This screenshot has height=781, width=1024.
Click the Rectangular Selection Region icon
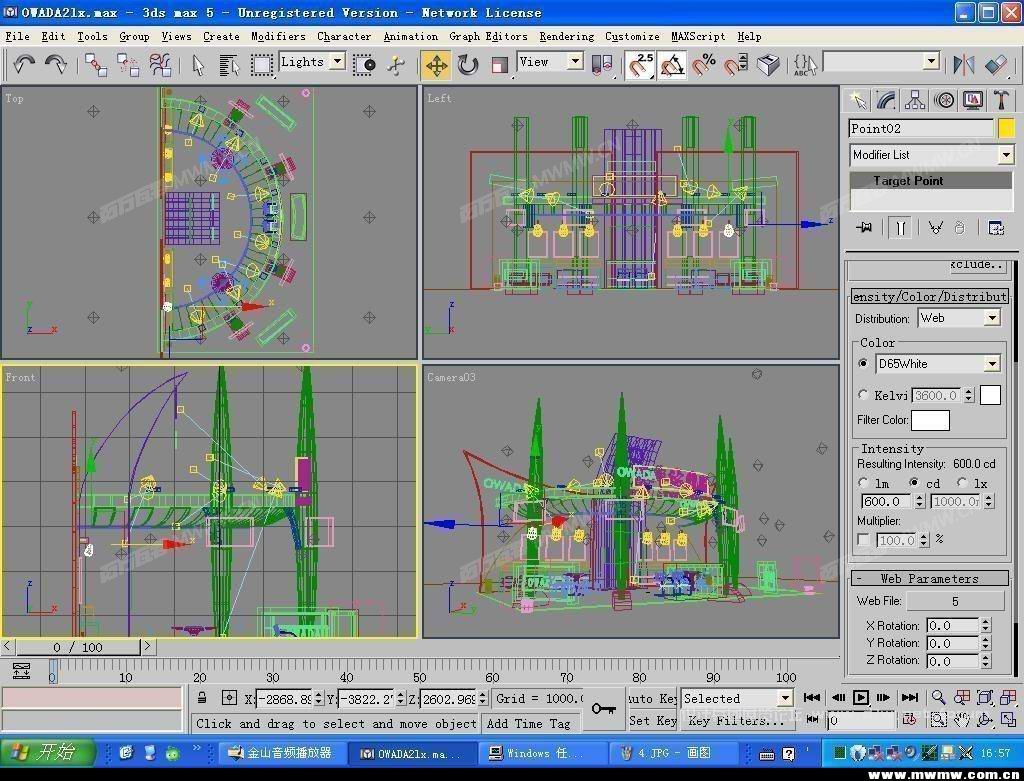coord(261,65)
